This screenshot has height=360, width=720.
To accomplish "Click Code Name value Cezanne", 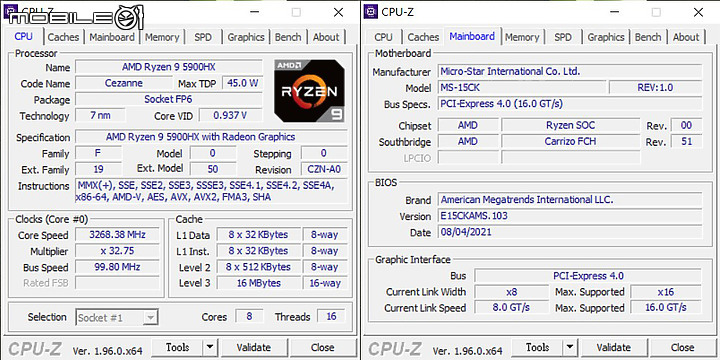I will (x=124, y=83).
